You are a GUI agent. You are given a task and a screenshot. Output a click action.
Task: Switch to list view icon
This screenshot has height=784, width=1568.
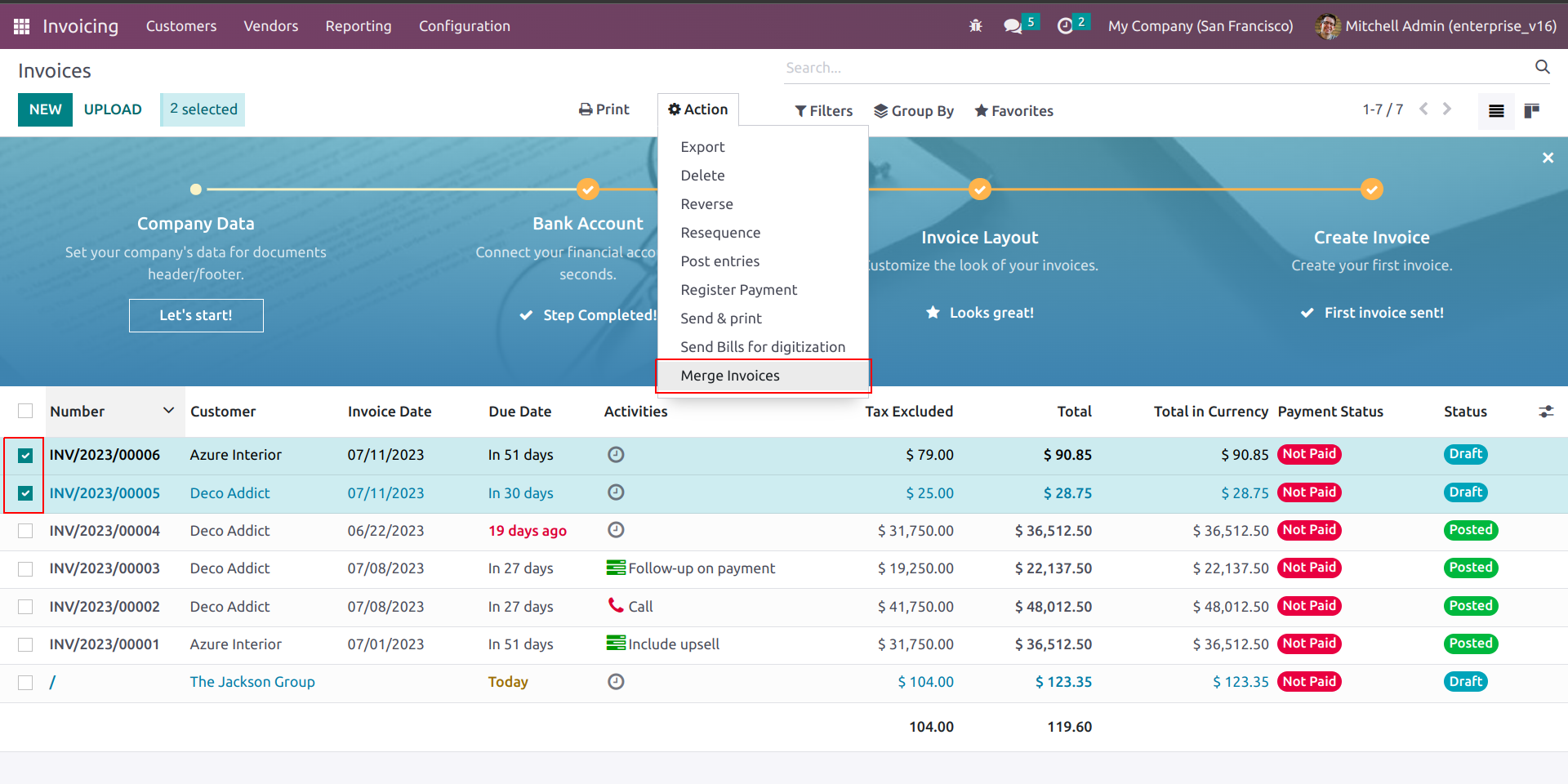[x=1496, y=111]
